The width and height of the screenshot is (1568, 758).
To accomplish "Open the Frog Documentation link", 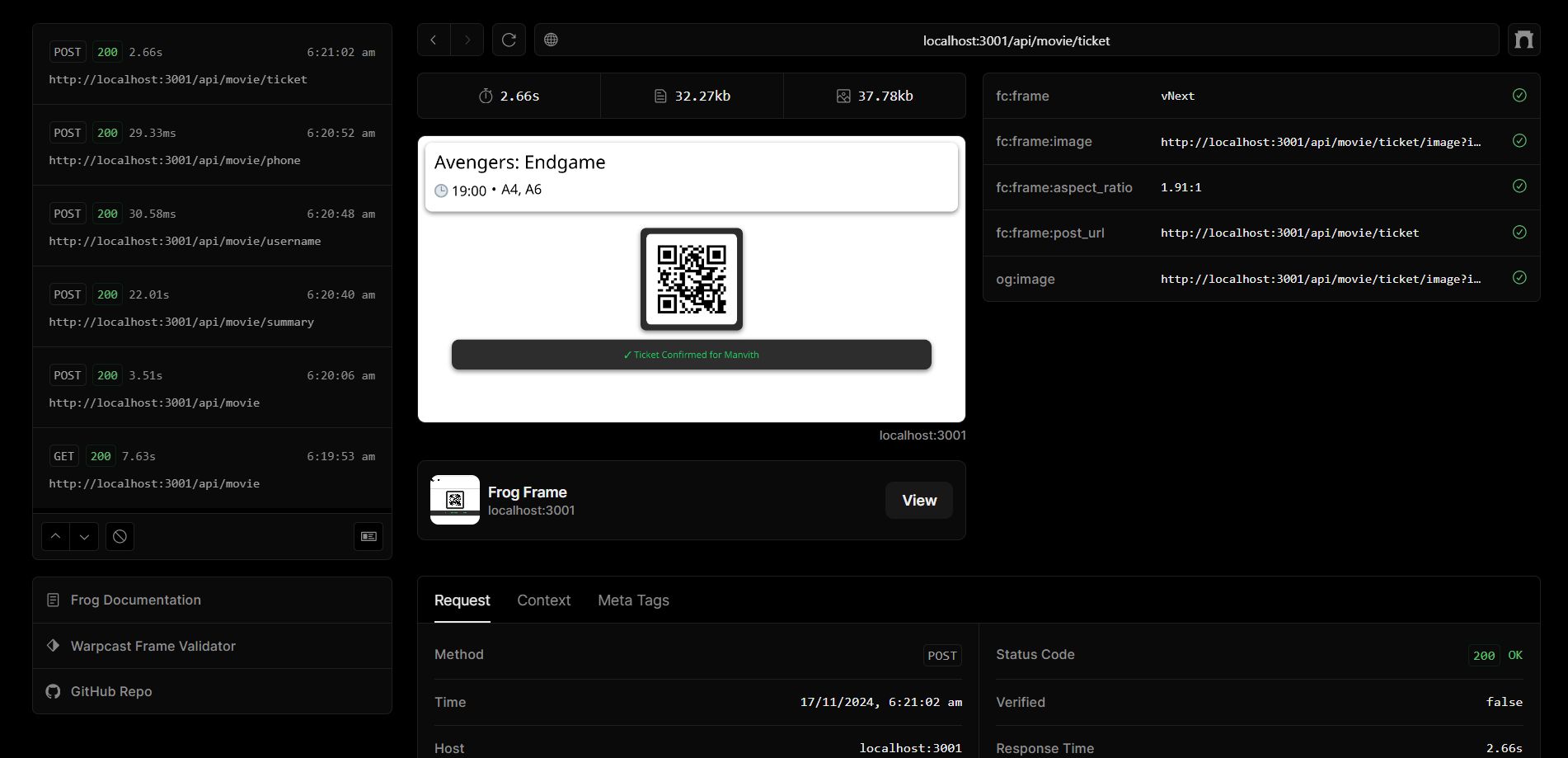I will pos(212,600).
